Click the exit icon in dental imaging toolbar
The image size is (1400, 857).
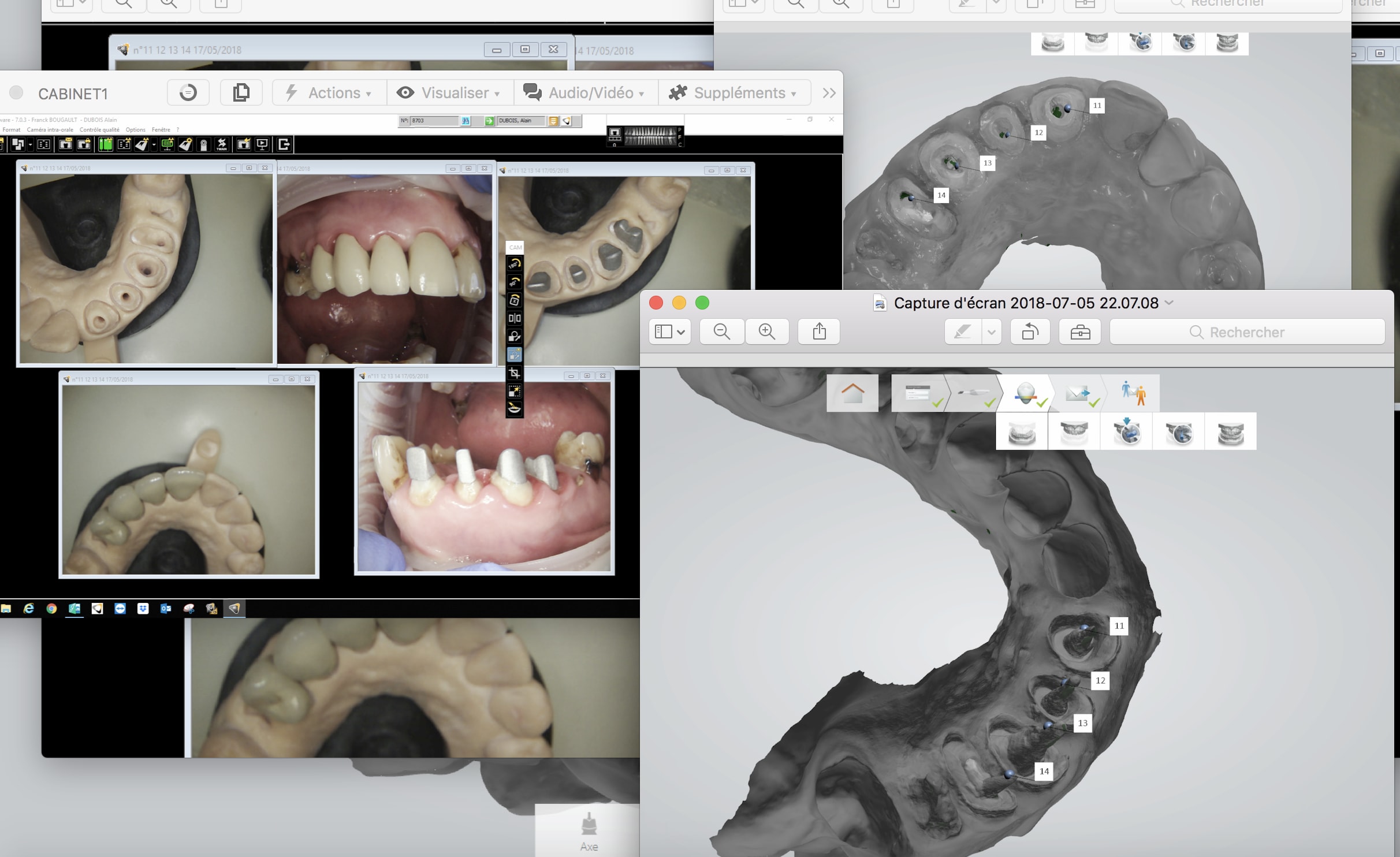click(x=283, y=144)
